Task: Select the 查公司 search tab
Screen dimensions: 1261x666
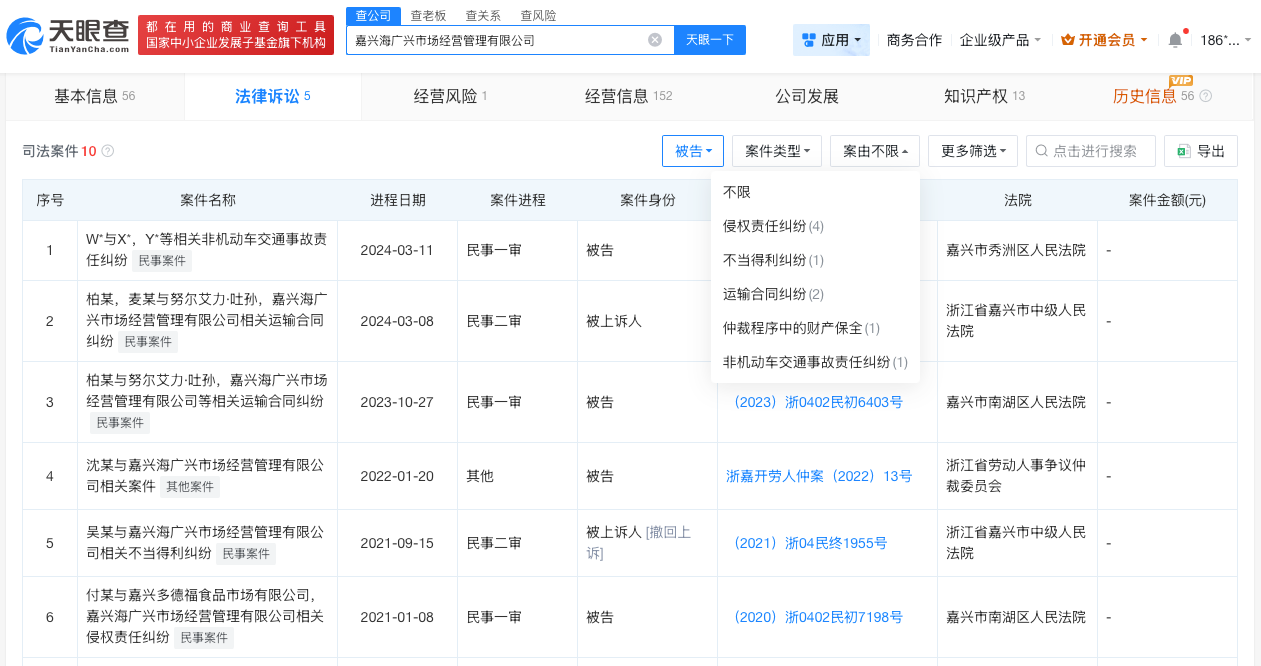Action: [x=373, y=16]
